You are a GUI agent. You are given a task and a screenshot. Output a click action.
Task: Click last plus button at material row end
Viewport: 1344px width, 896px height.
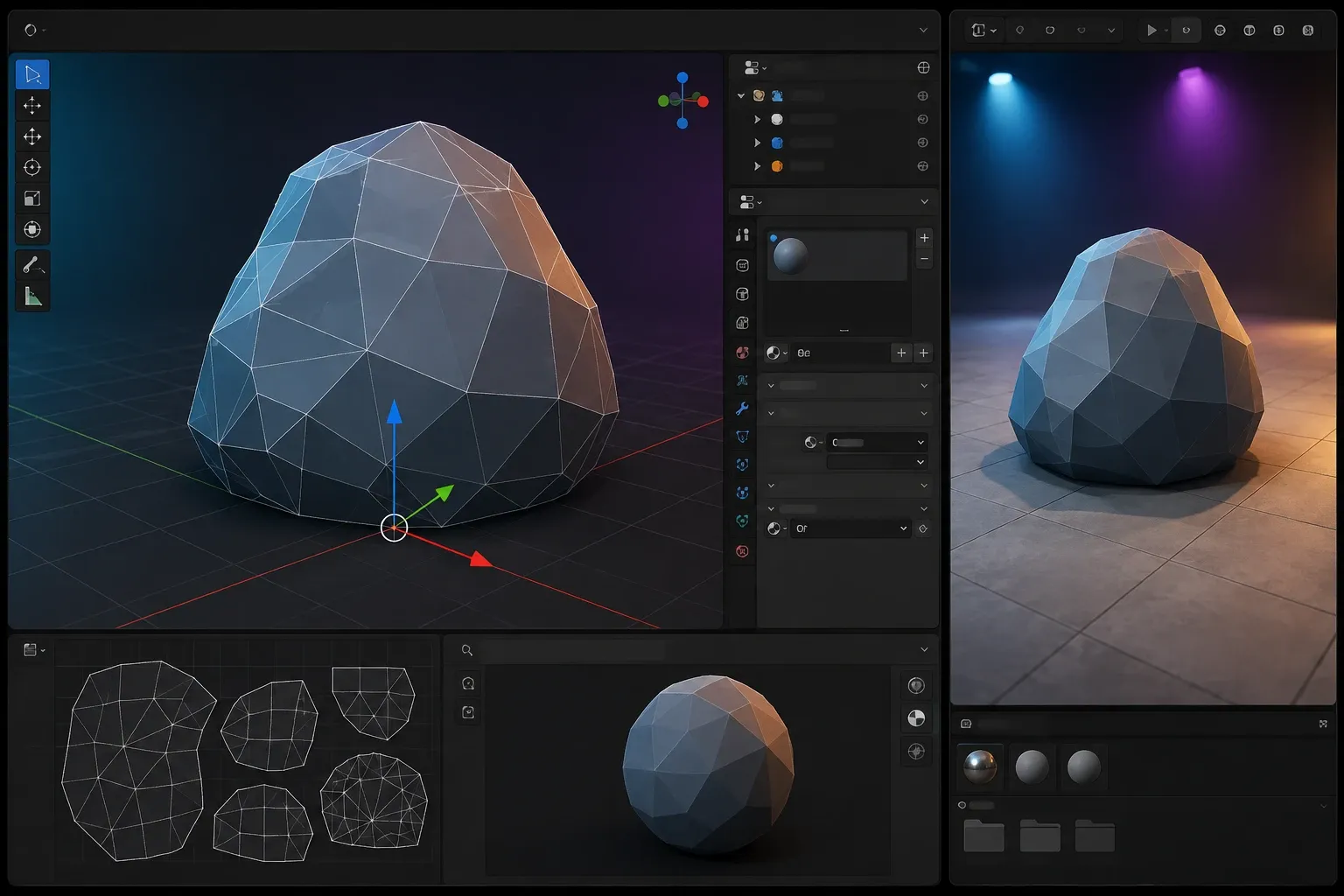(x=923, y=353)
